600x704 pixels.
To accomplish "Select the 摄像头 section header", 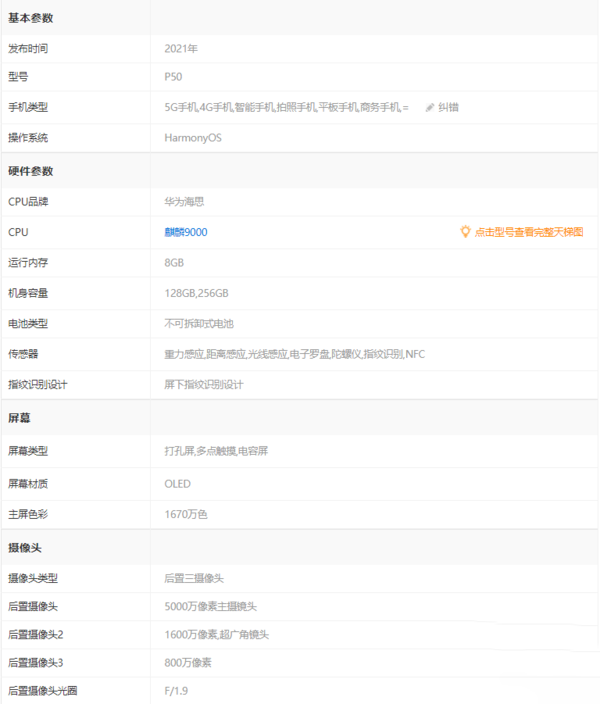I will [25, 548].
